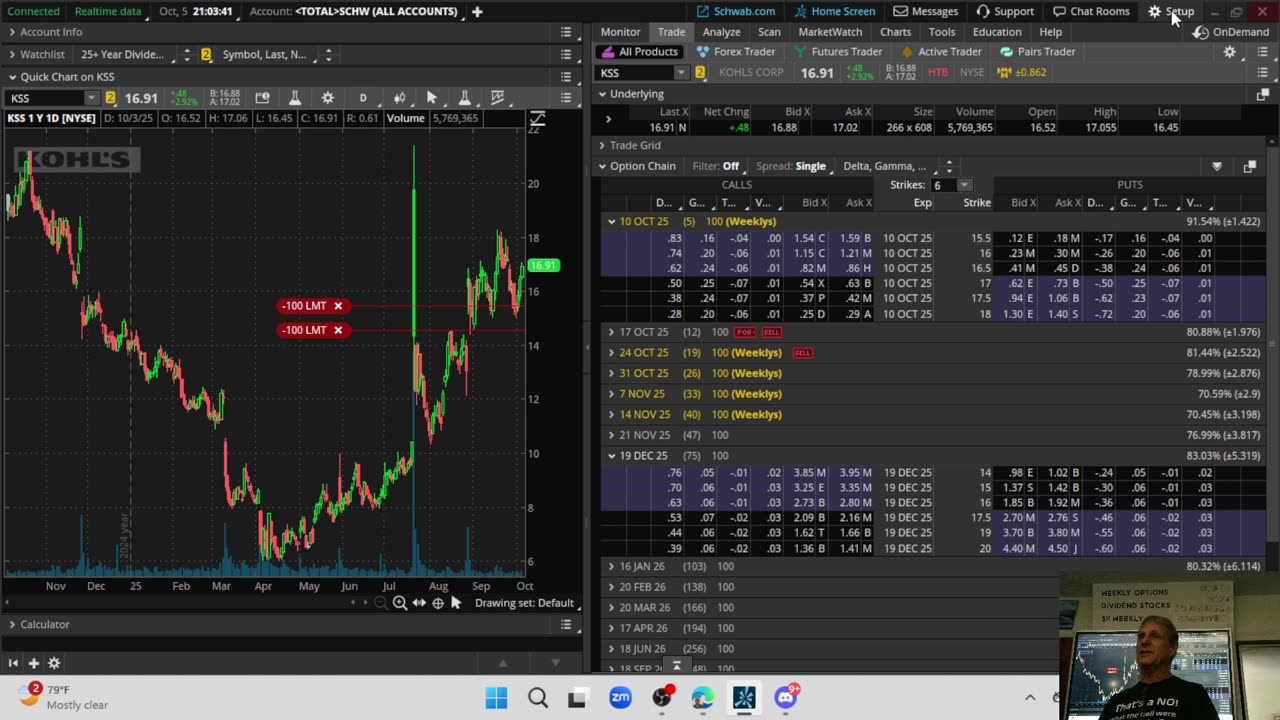Click the chart pan left-right arrows icon
This screenshot has height=720, width=1280.
pyautogui.click(x=419, y=603)
